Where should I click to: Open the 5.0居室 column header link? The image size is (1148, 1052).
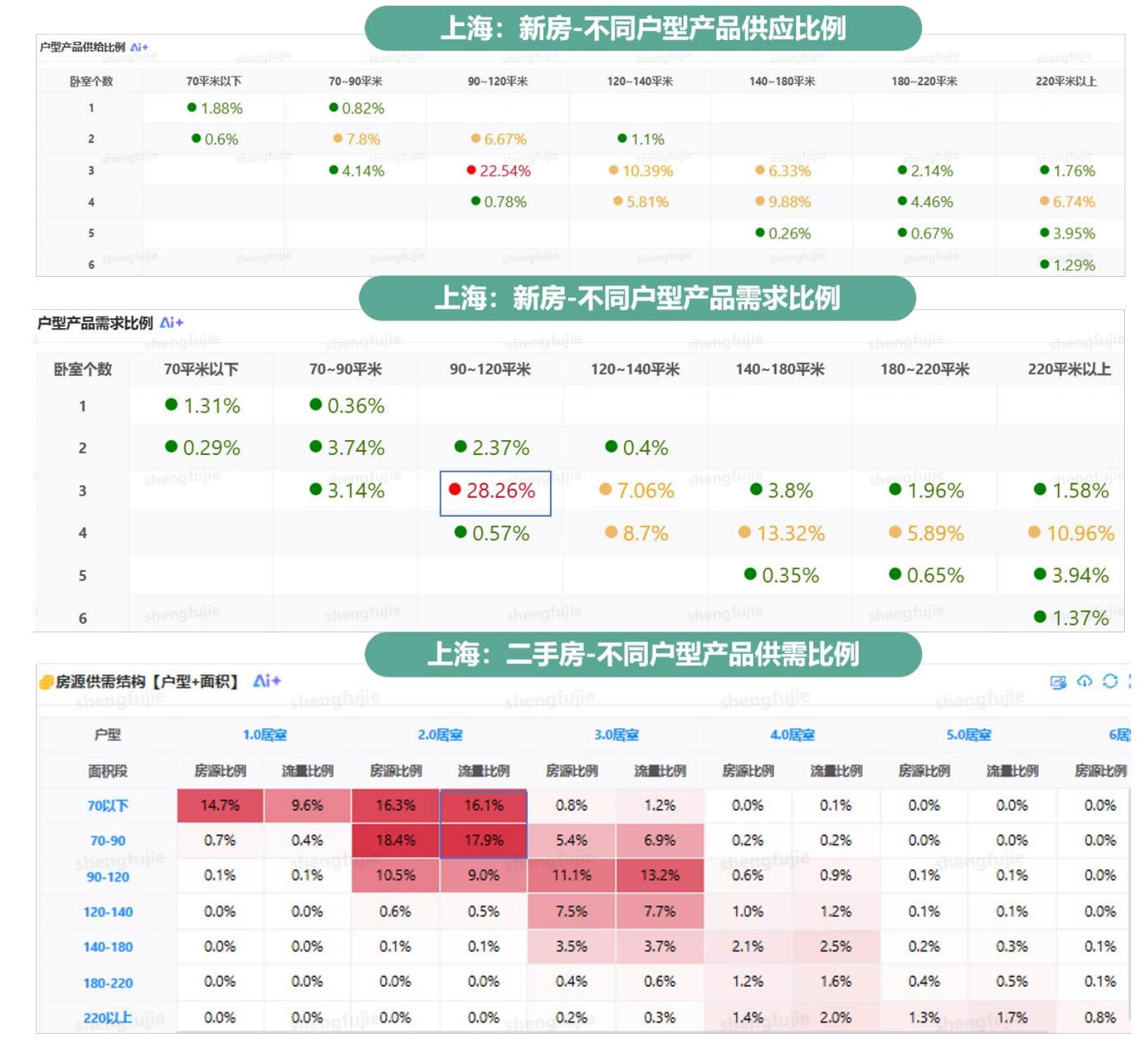click(968, 735)
